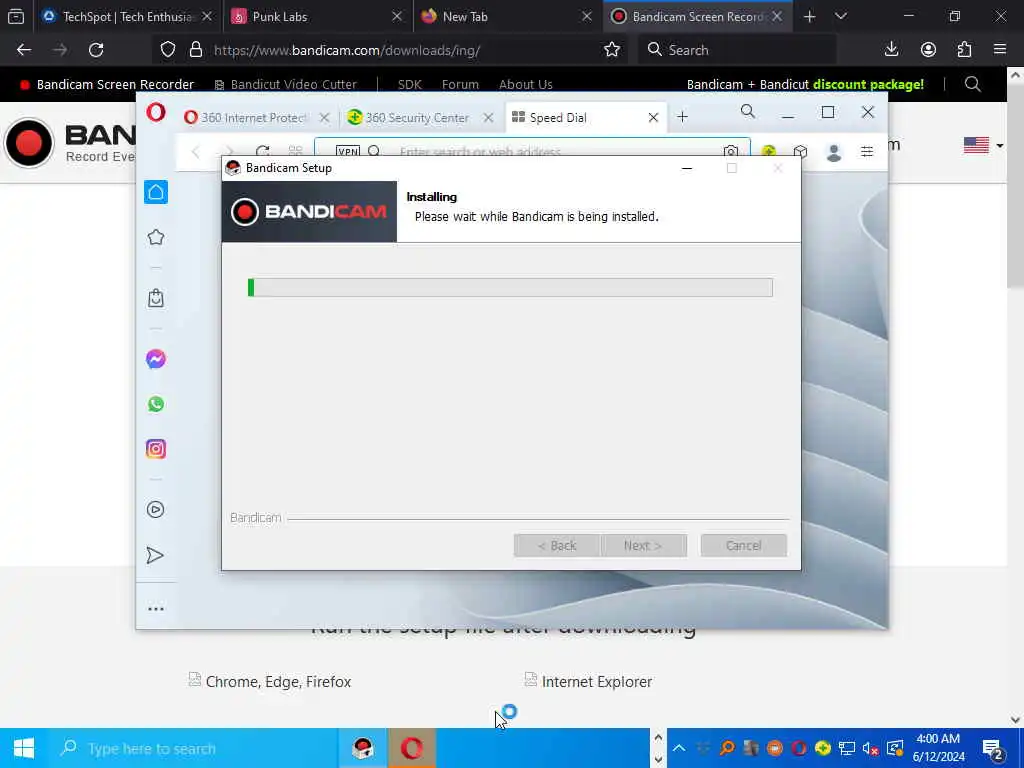Image resolution: width=1024 pixels, height=768 pixels.
Task: Add new tab in Opera window
Action: [682, 117]
